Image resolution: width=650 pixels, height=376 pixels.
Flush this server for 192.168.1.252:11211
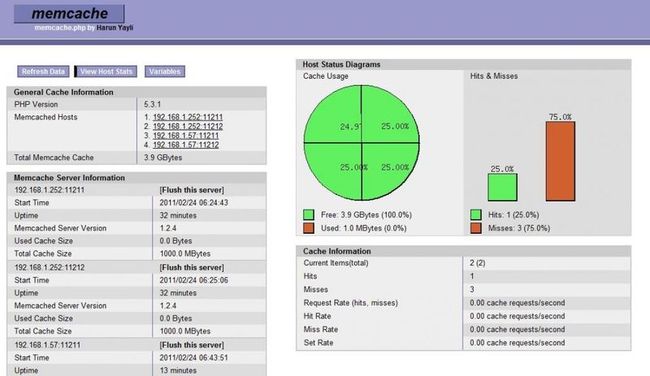click(x=192, y=190)
